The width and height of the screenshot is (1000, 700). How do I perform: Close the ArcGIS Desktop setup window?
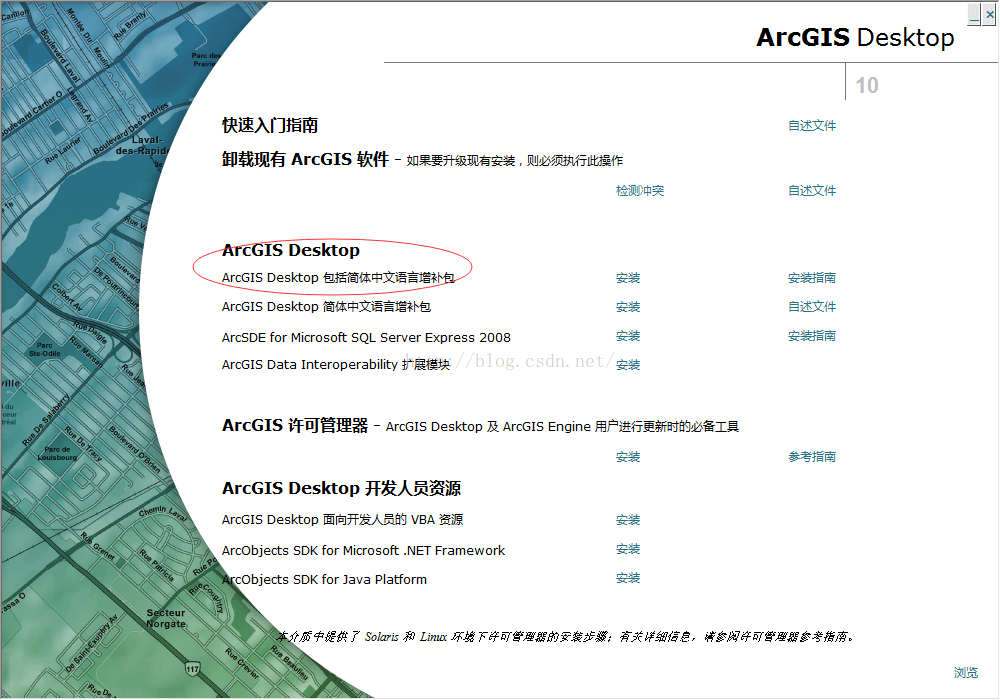989,14
